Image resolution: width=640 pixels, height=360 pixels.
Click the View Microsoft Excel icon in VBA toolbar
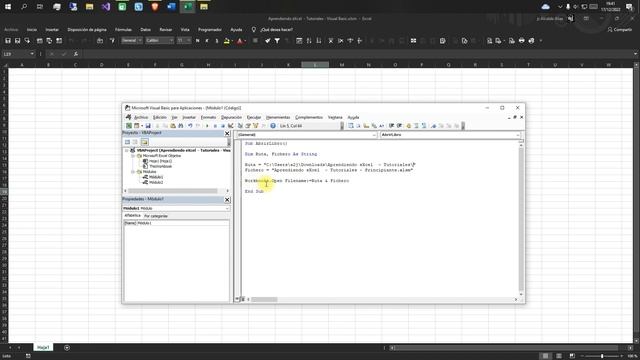(x=129, y=126)
